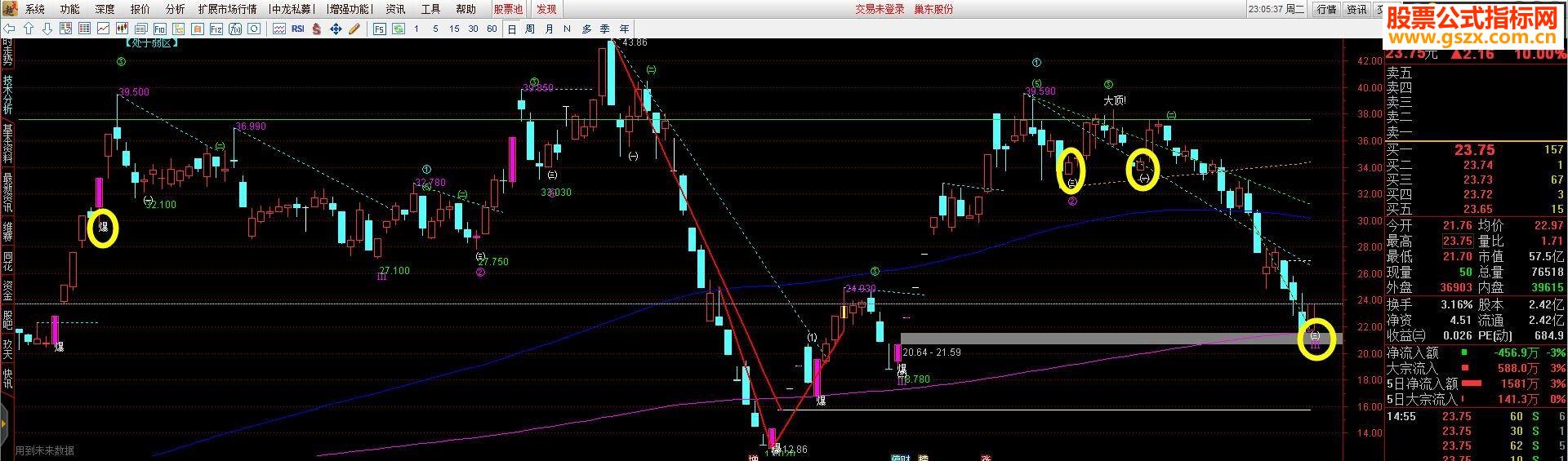Select the monthly (月) period

tap(549, 29)
